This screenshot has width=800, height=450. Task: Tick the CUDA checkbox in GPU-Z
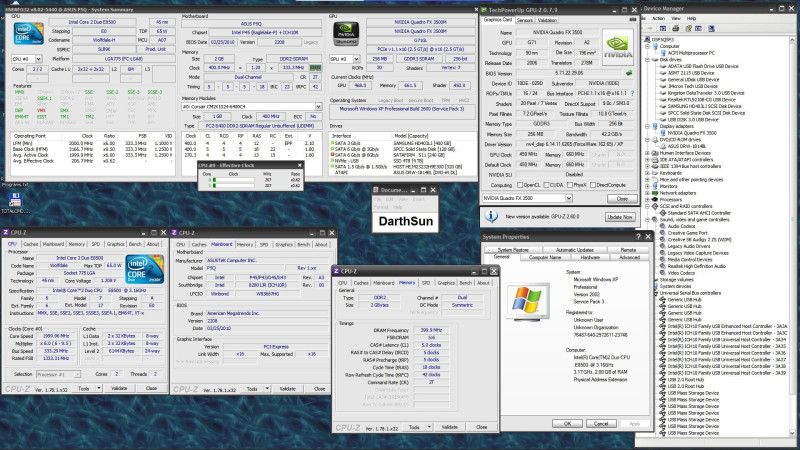(x=546, y=185)
